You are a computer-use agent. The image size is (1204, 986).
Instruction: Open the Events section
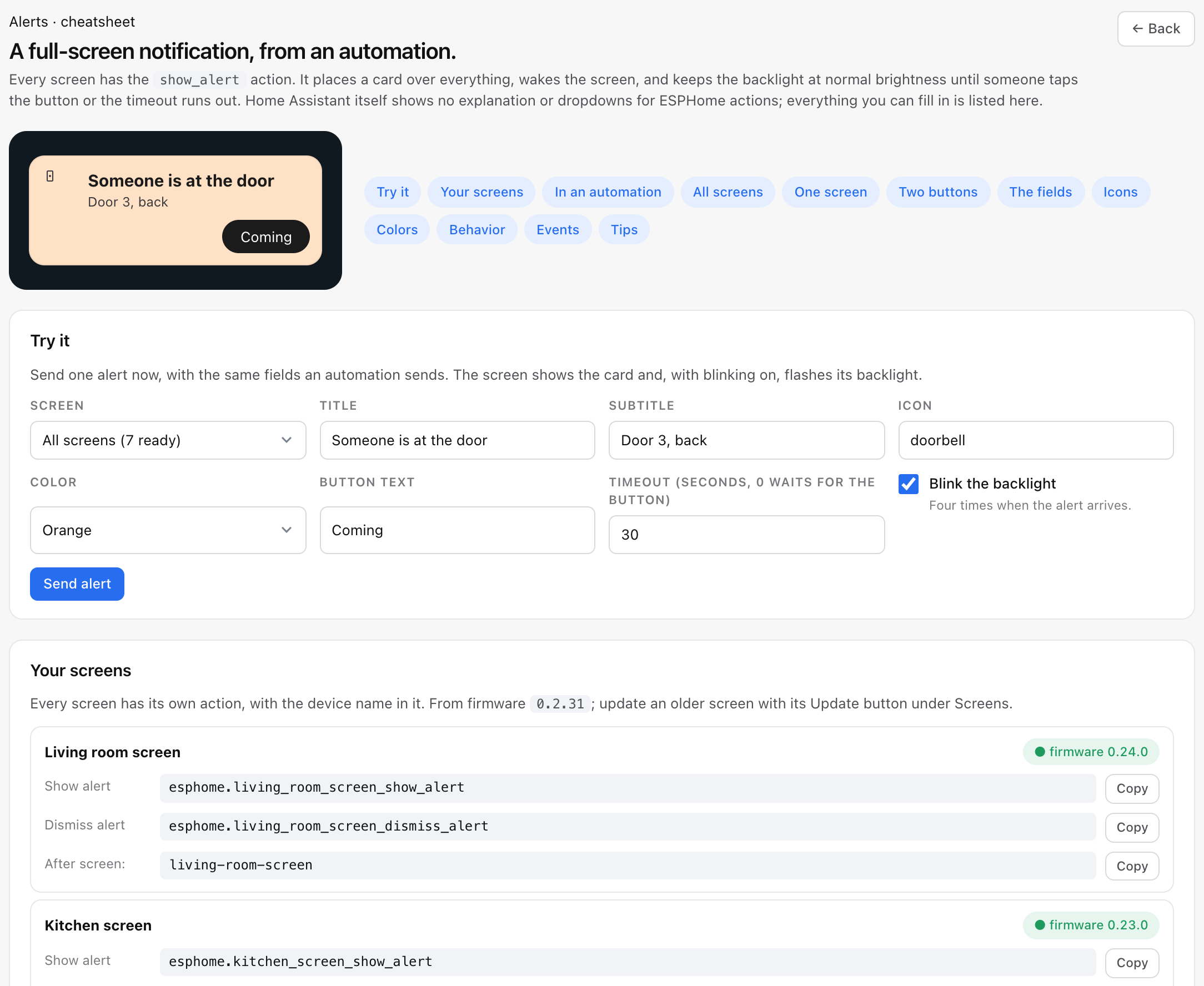[558, 229]
